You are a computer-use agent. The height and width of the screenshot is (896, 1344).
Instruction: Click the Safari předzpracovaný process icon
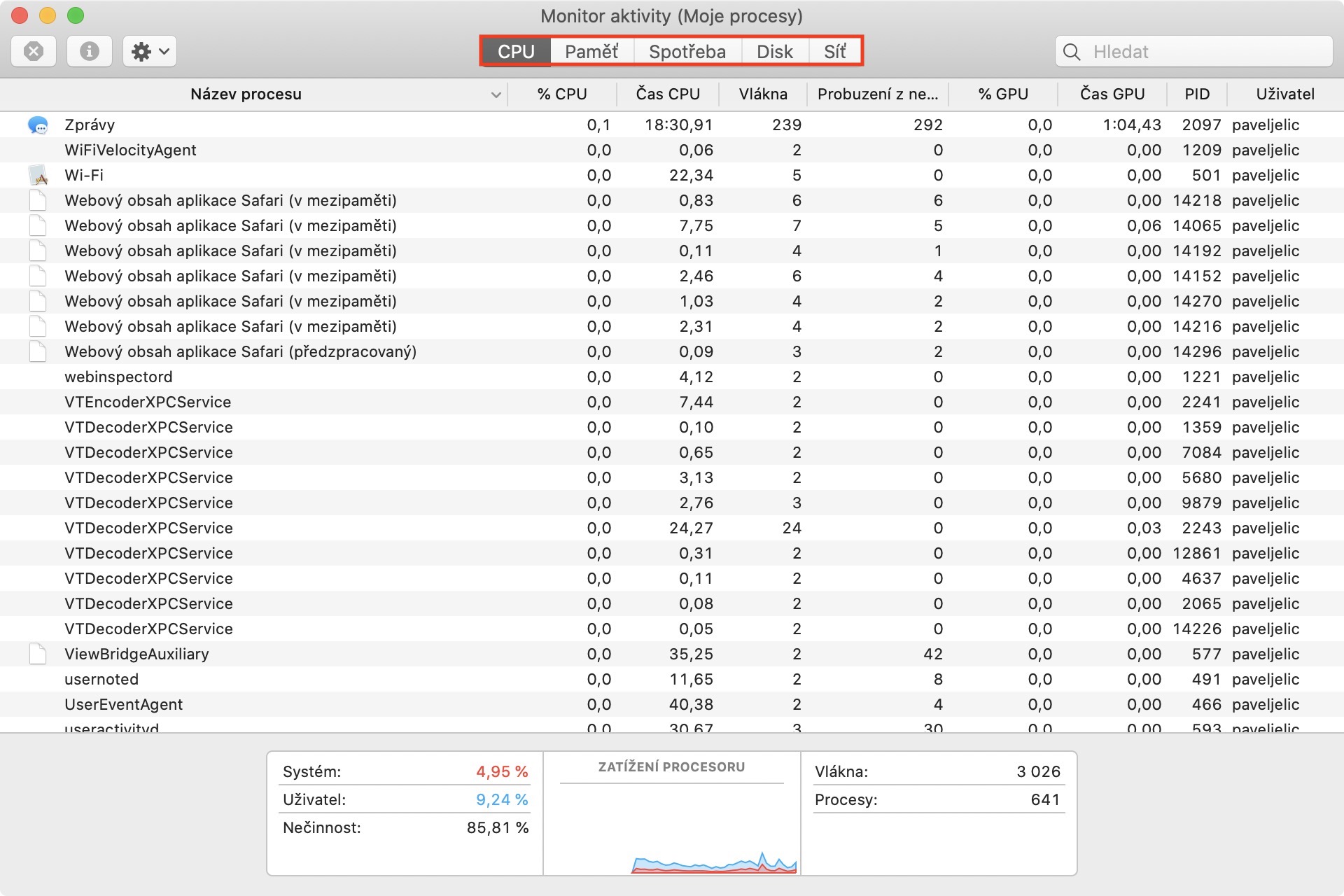pyautogui.click(x=38, y=352)
